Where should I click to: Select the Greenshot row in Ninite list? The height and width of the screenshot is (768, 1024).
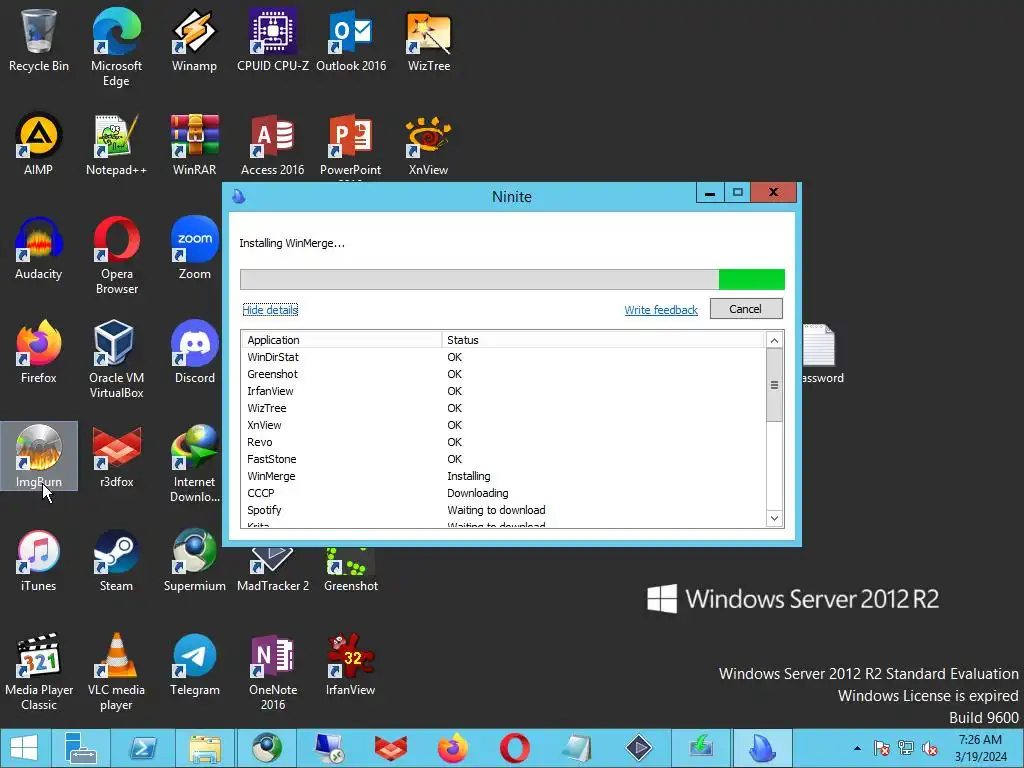pyautogui.click(x=503, y=374)
